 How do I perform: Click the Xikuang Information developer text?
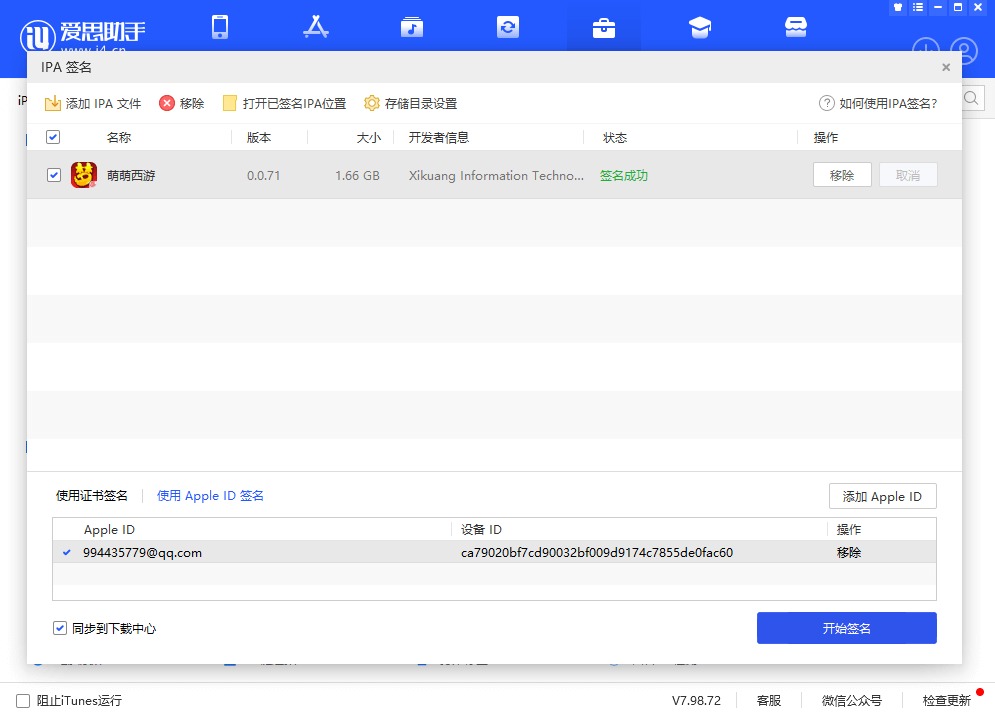point(496,175)
